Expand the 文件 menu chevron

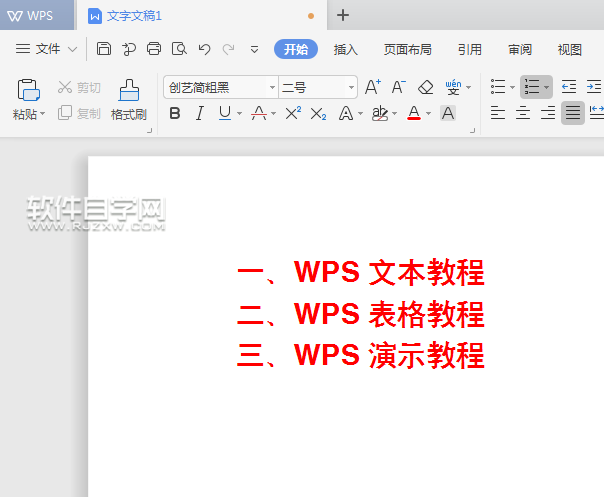pos(72,49)
